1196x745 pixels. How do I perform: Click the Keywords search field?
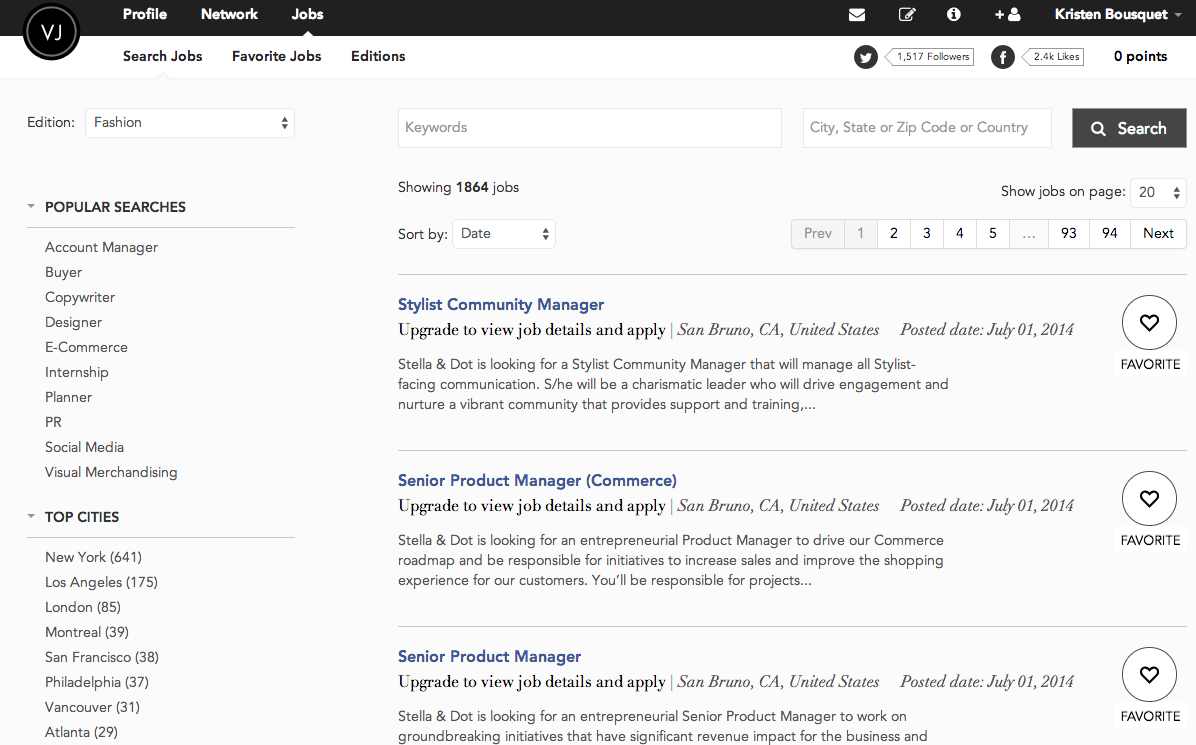pos(589,128)
